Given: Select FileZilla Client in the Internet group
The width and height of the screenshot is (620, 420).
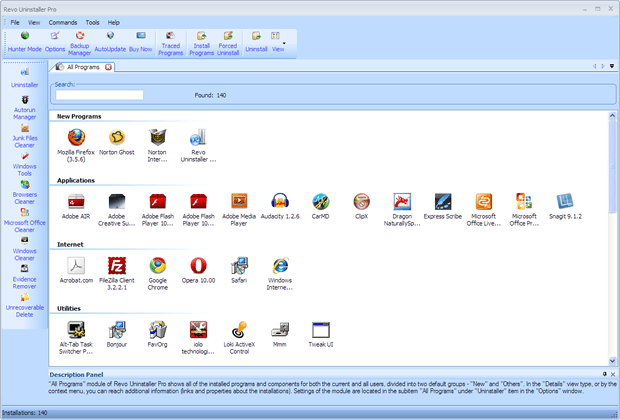Looking at the screenshot, I should click(x=117, y=271).
